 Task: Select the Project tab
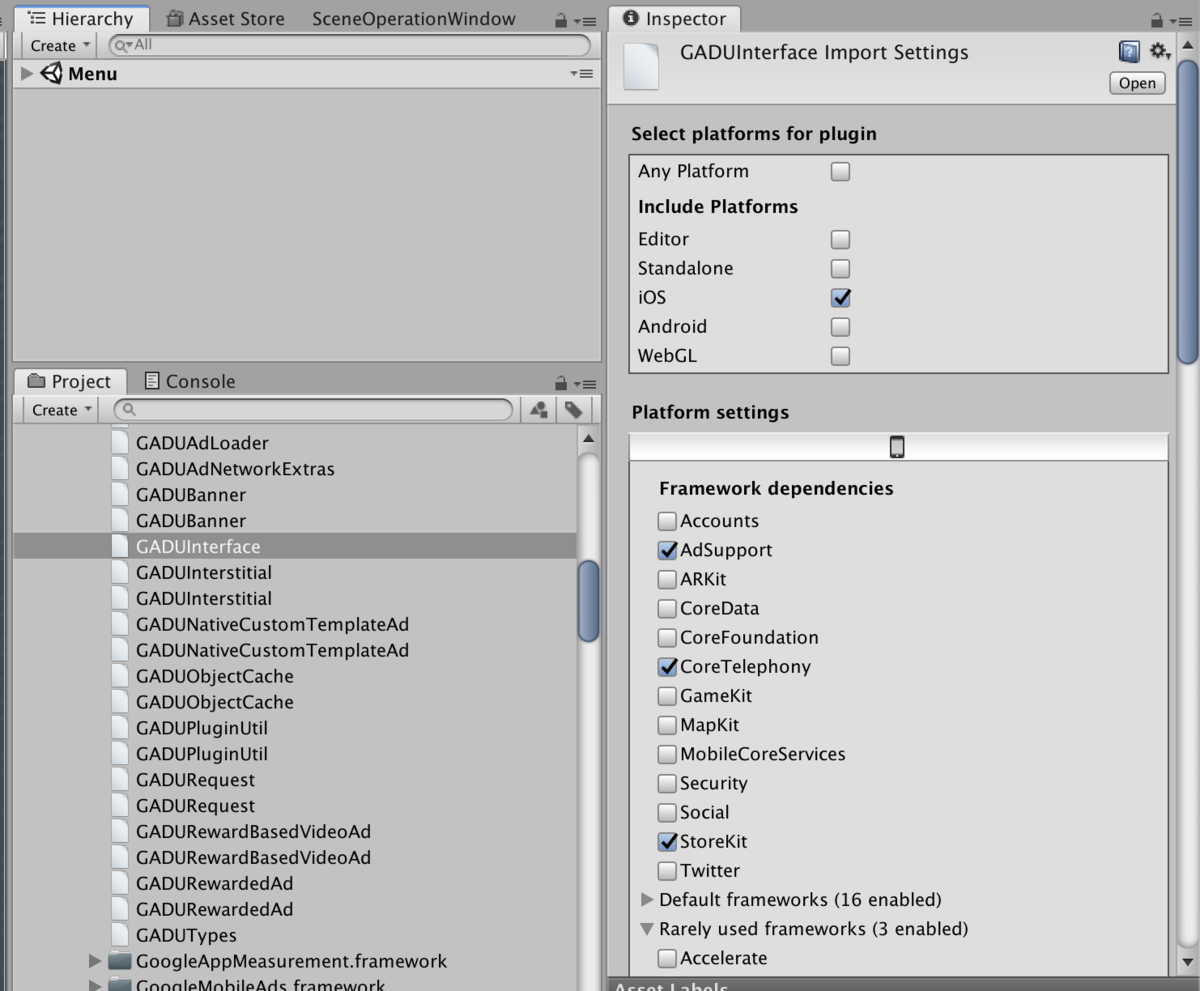point(70,382)
